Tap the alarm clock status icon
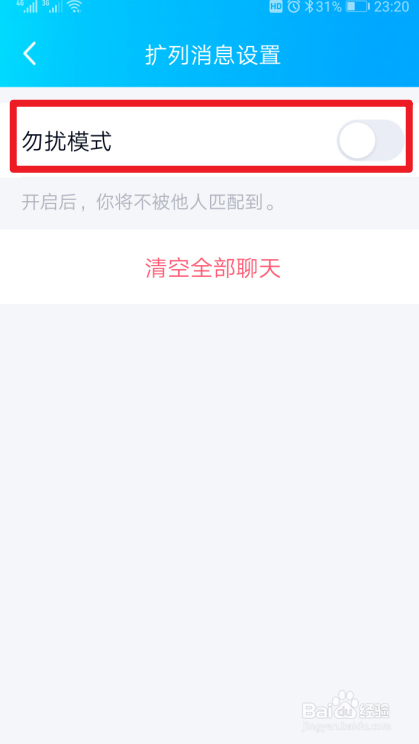Screen dimensions: 419x744 tap(294, 6)
